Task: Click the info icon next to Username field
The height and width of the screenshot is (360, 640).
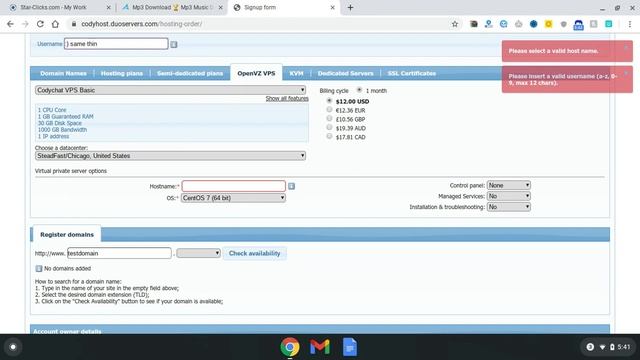Action: click(174, 44)
